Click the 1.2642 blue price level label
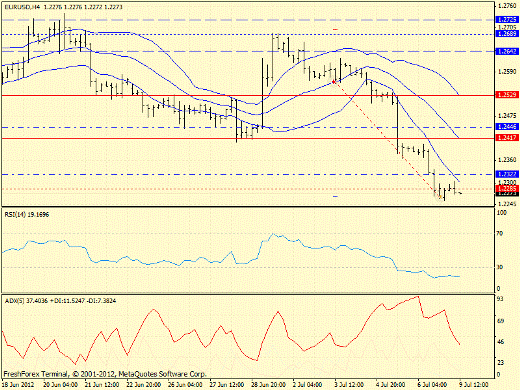Screen dimensions: 520x390 tap(507, 51)
